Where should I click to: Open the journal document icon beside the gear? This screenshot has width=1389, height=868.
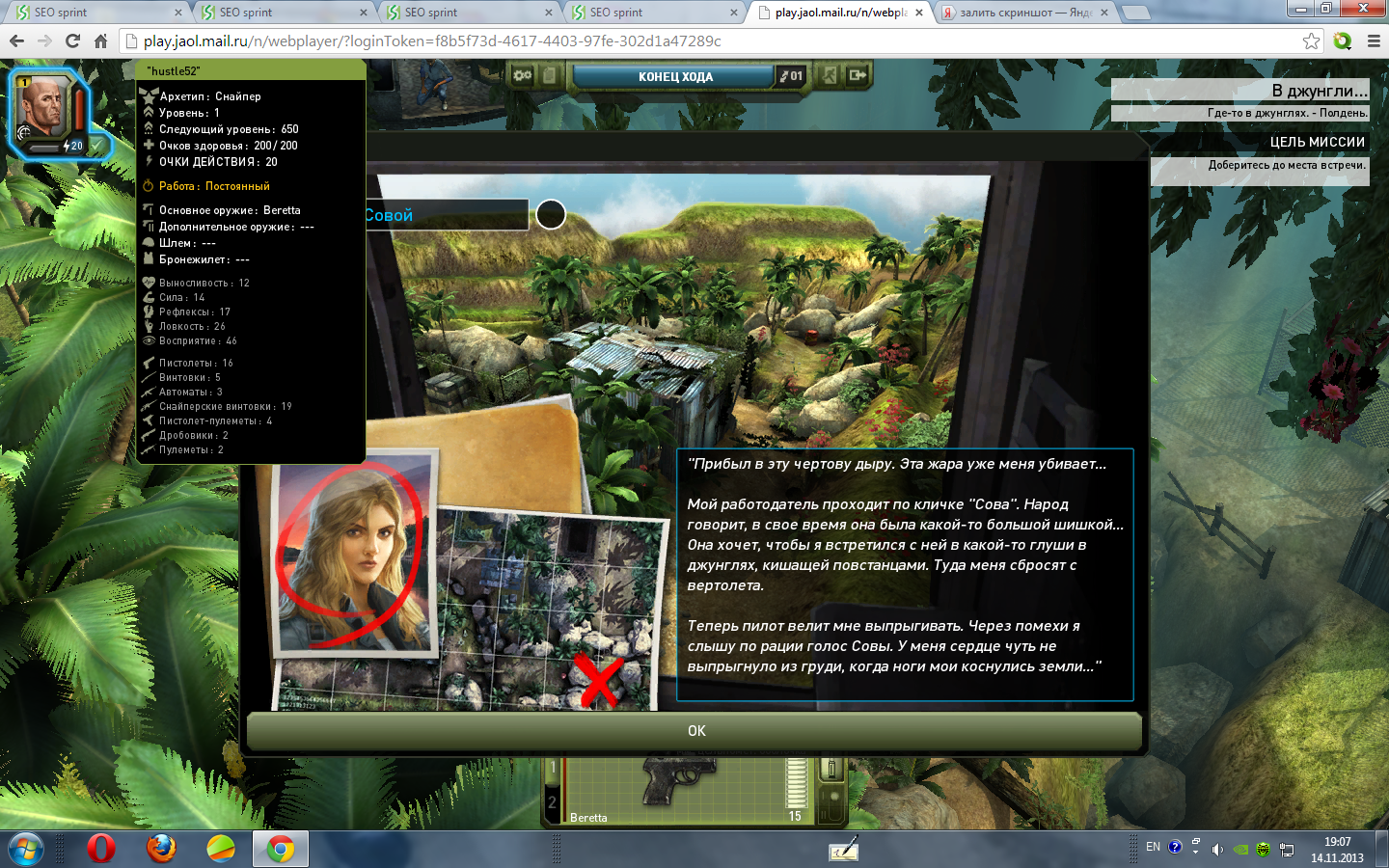click(x=549, y=75)
